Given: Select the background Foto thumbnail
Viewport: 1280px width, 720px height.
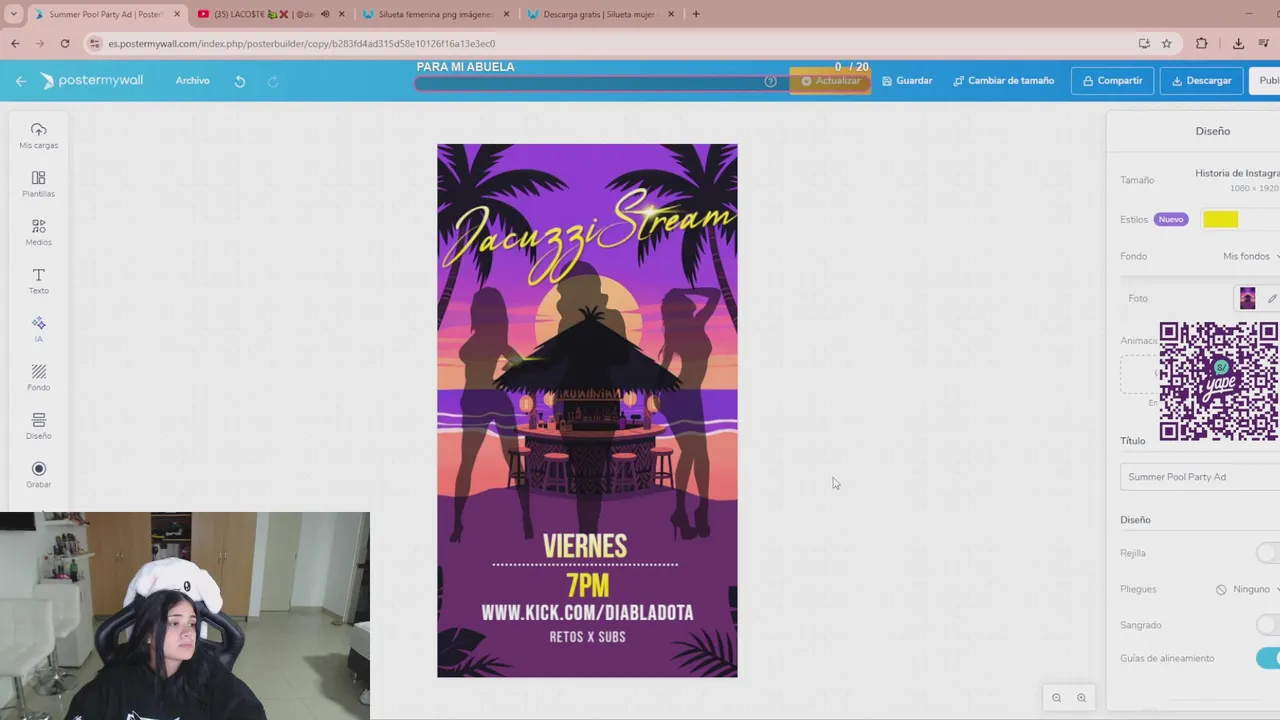Looking at the screenshot, I should [1247, 298].
